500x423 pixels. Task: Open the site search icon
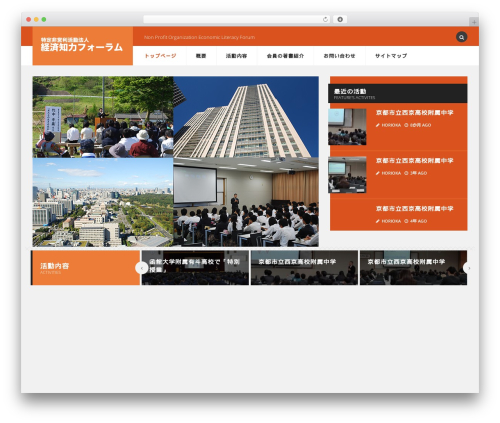[461, 37]
